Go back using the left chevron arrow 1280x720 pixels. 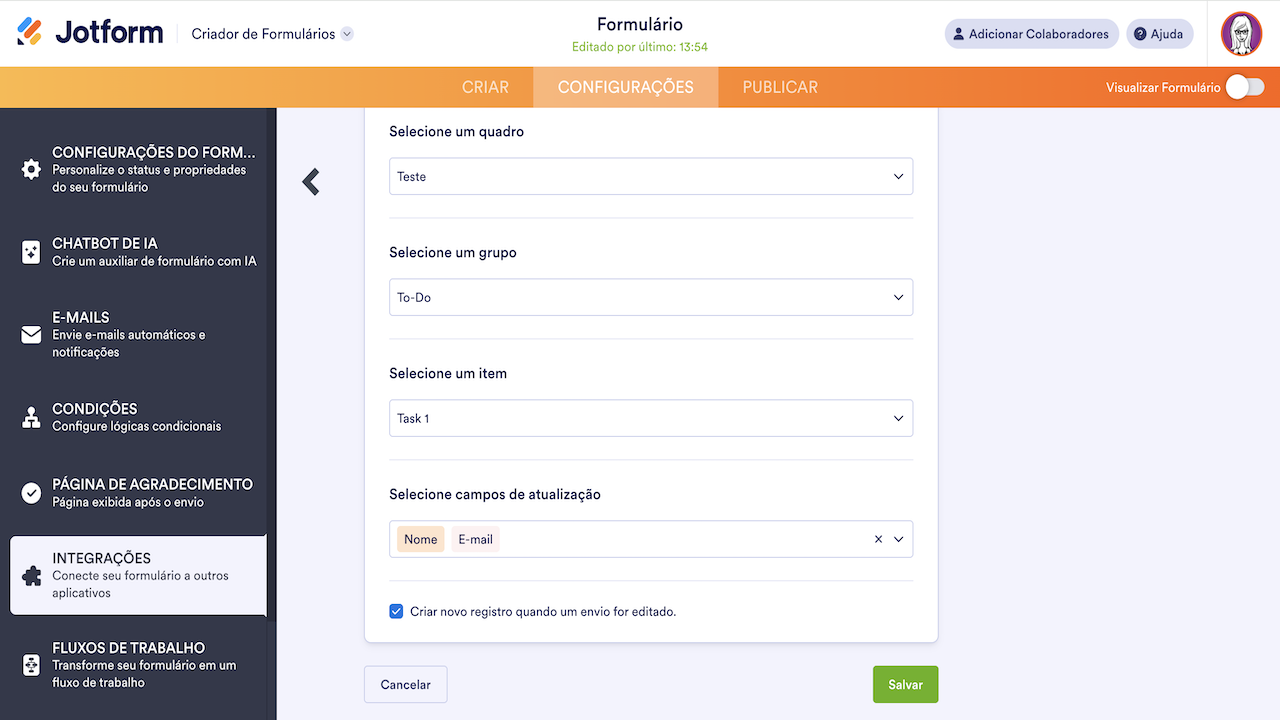[x=311, y=181]
